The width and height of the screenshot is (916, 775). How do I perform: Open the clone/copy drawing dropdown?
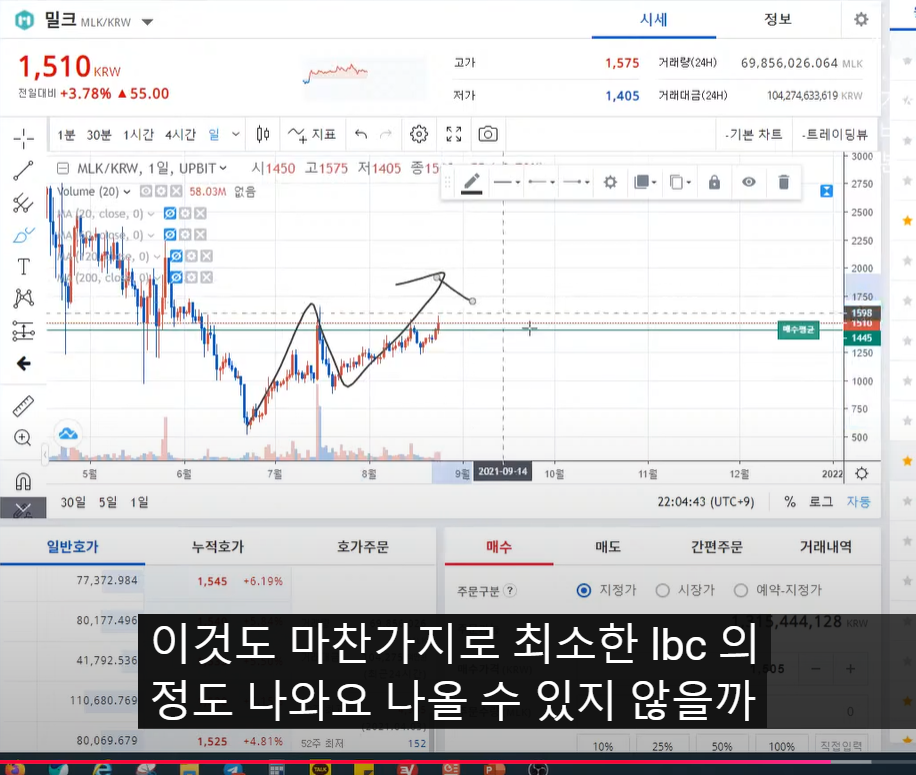(680, 182)
